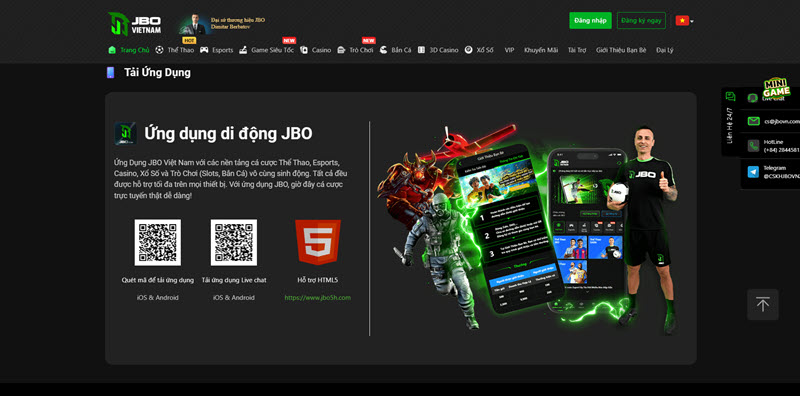The image size is (800, 396).
Task: Click the JBO Vietnam logo
Action: (x=135, y=23)
